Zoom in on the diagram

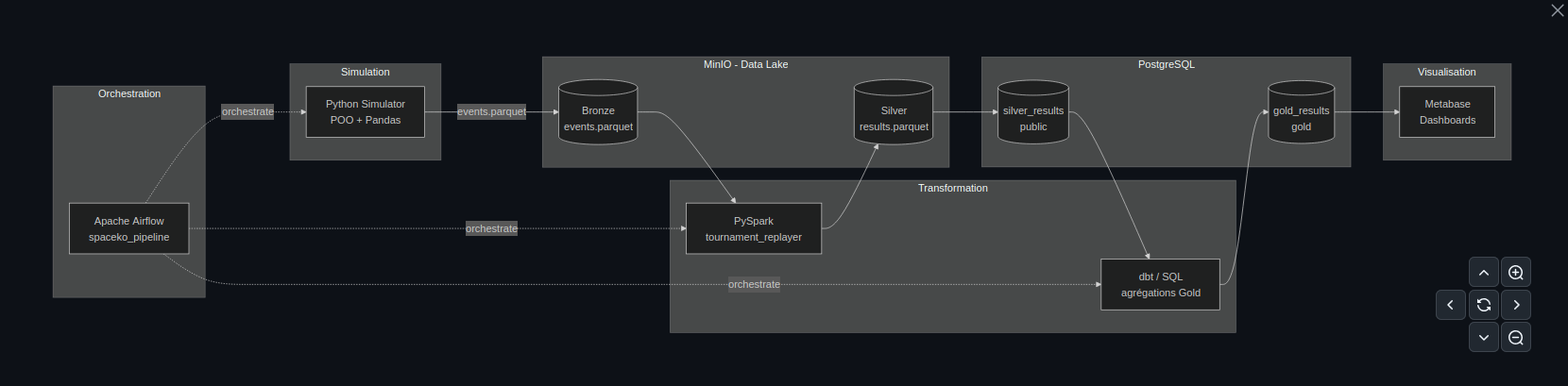click(x=1516, y=273)
